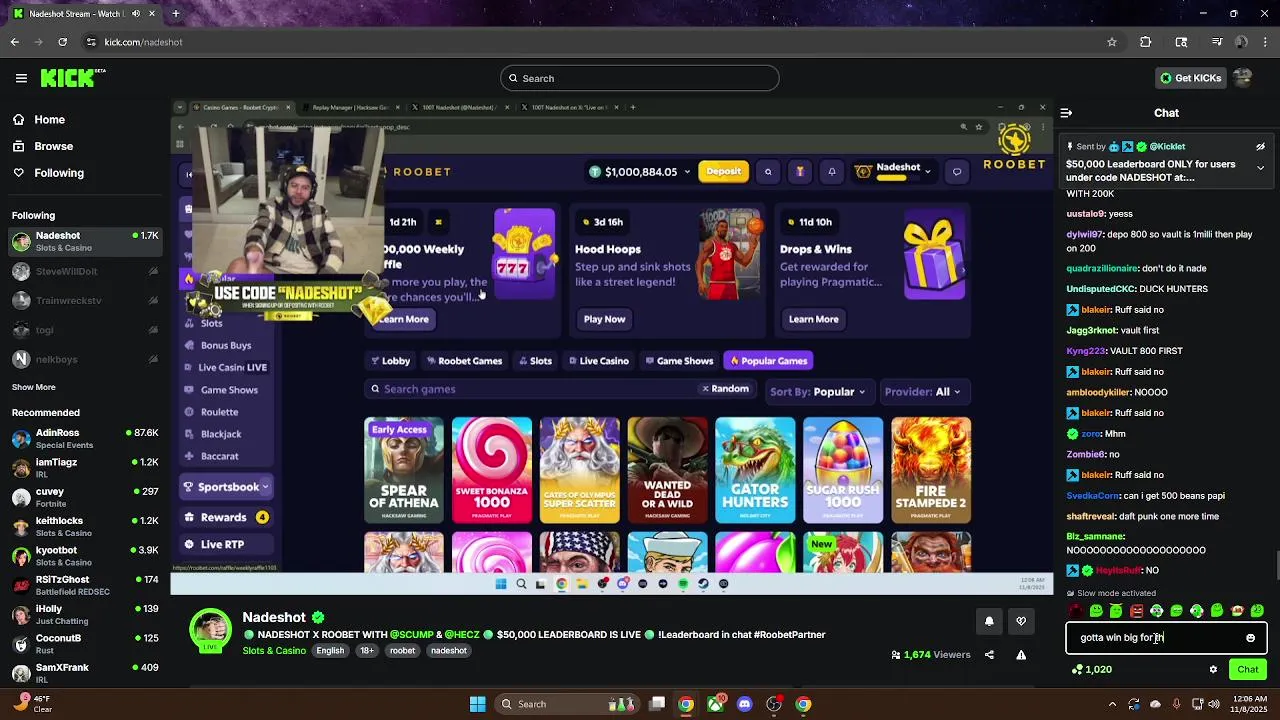Open the Kick hamburger menu
1280x720 pixels.
coord(21,78)
